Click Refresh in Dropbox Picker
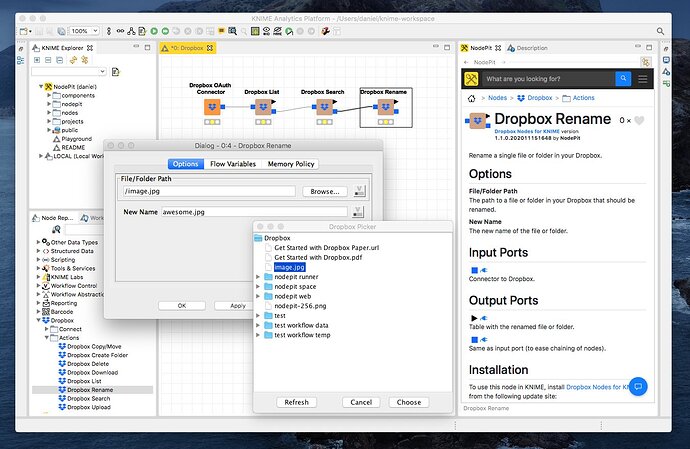The height and width of the screenshot is (449, 690). 297,402
